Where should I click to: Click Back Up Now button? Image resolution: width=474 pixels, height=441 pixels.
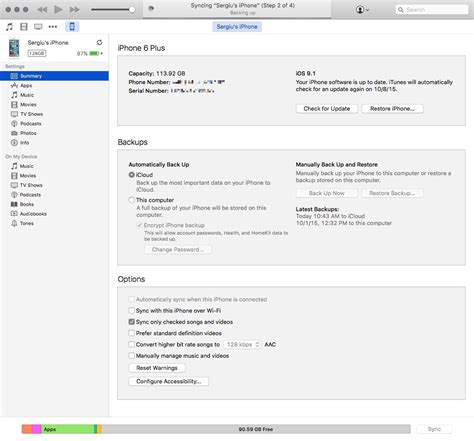coord(327,193)
